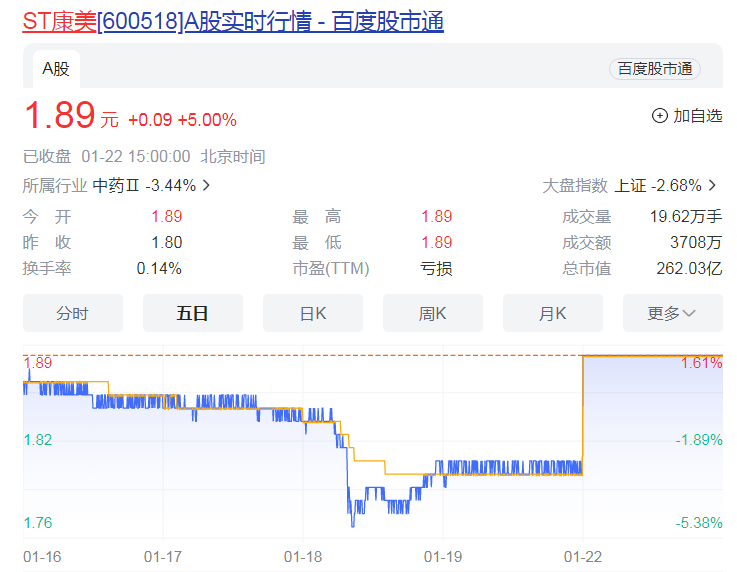Switch to the 日K chart tab
737x572 pixels.
tap(313, 313)
